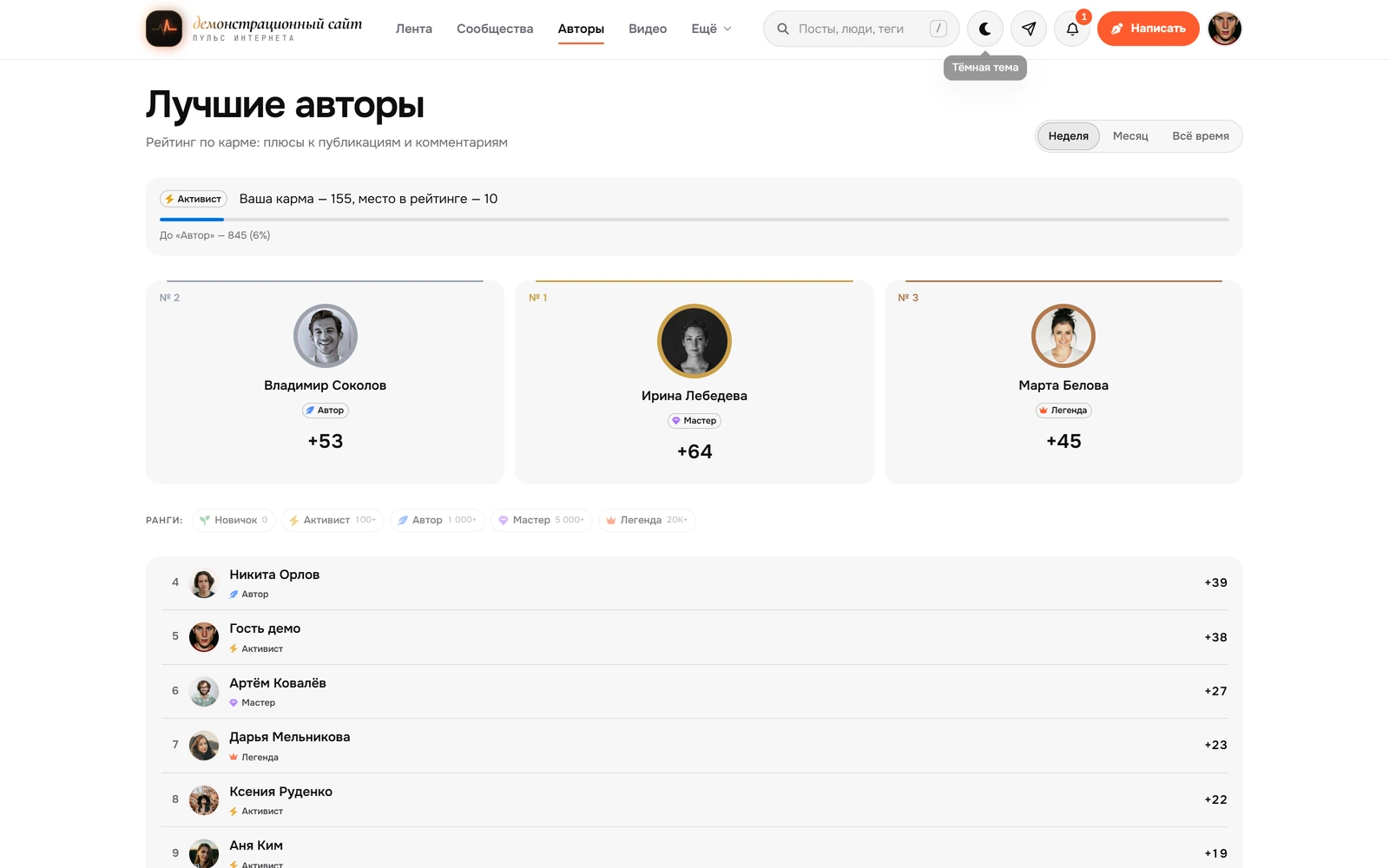Screen dimensions: 1389x868
Task: Open Ирина Лебедева's avatar
Action: point(694,341)
